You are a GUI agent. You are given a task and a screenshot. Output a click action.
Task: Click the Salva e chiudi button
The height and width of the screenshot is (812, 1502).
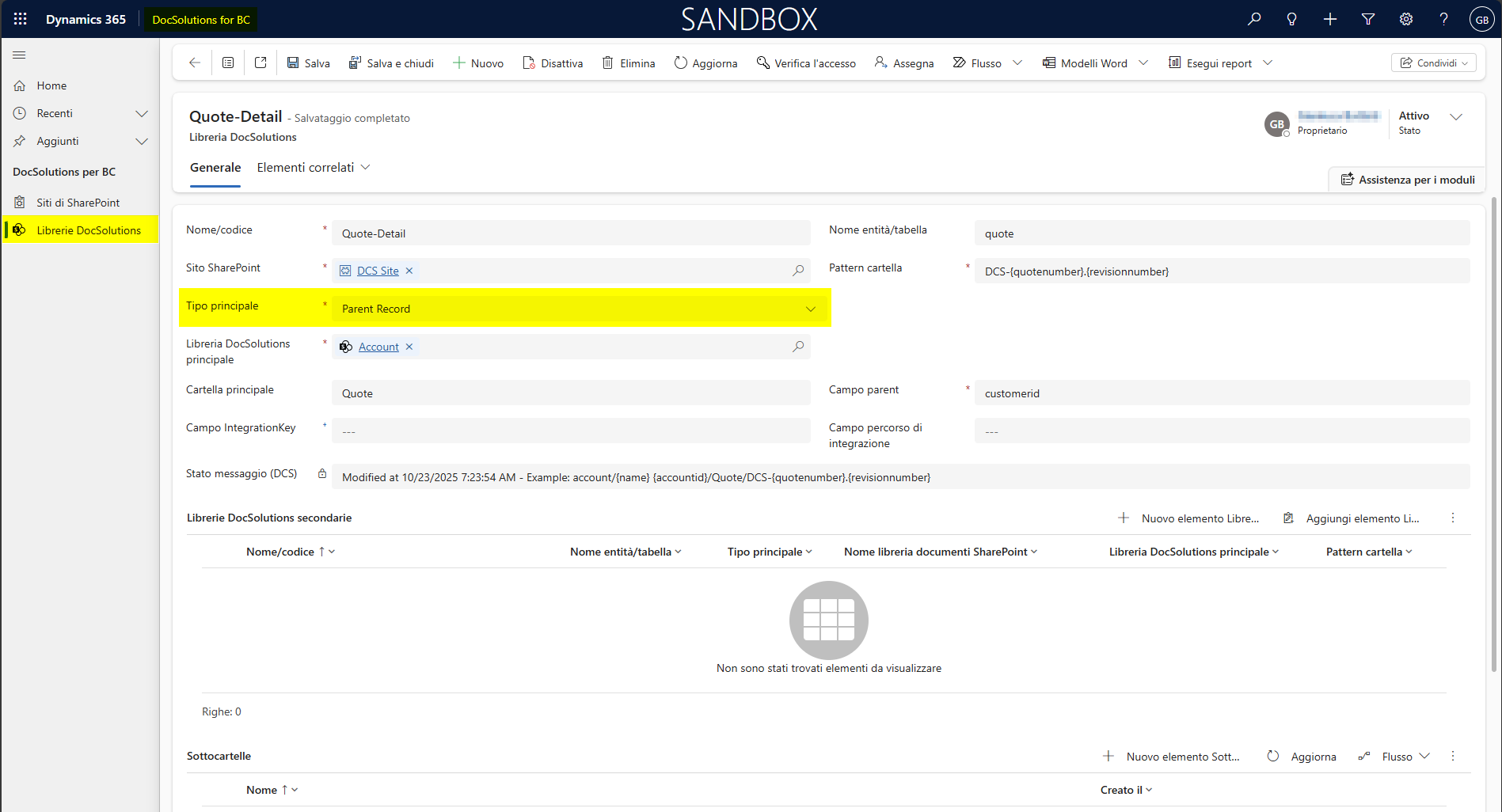click(x=391, y=63)
